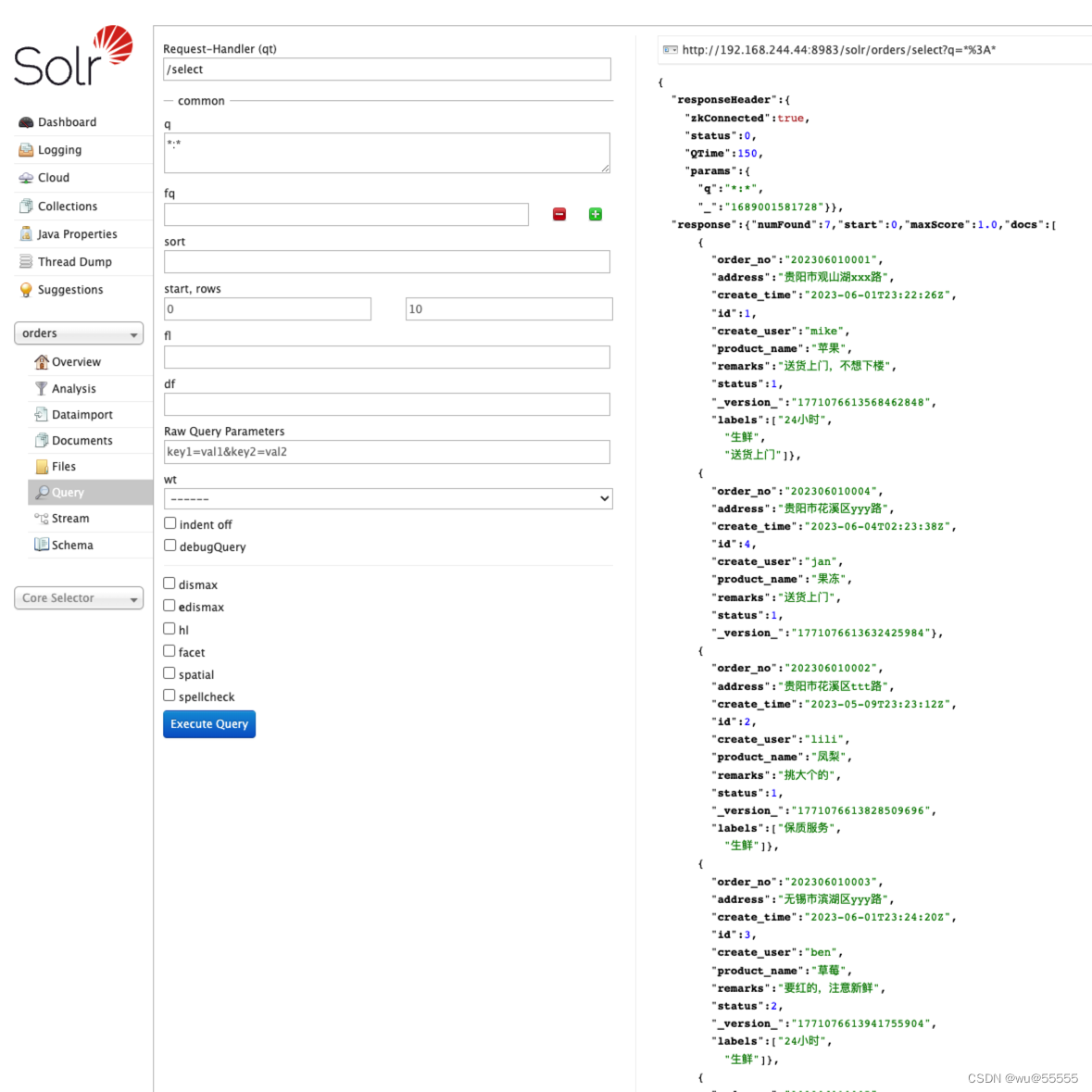Image resolution: width=1092 pixels, height=1092 pixels.
Task: Enable the spellcheck checkbox
Action: point(169,696)
